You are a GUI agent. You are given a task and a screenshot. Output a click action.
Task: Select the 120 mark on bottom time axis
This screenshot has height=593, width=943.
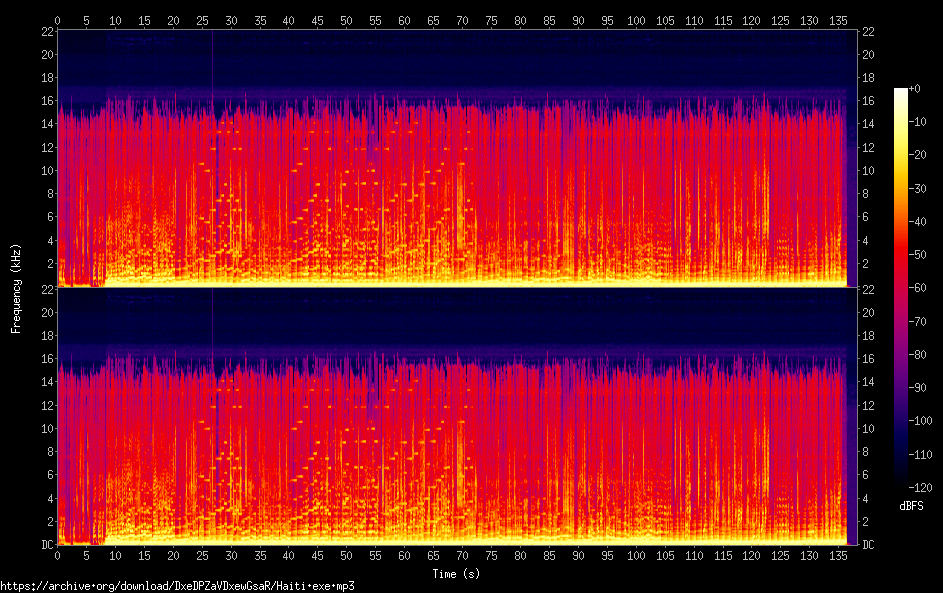coord(752,555)
